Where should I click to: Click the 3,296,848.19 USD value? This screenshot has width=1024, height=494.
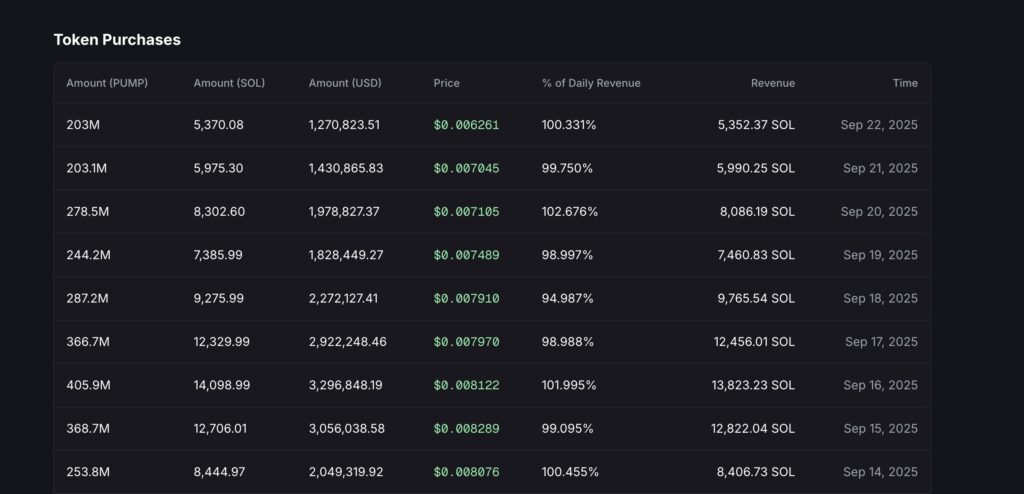(345, 386)
